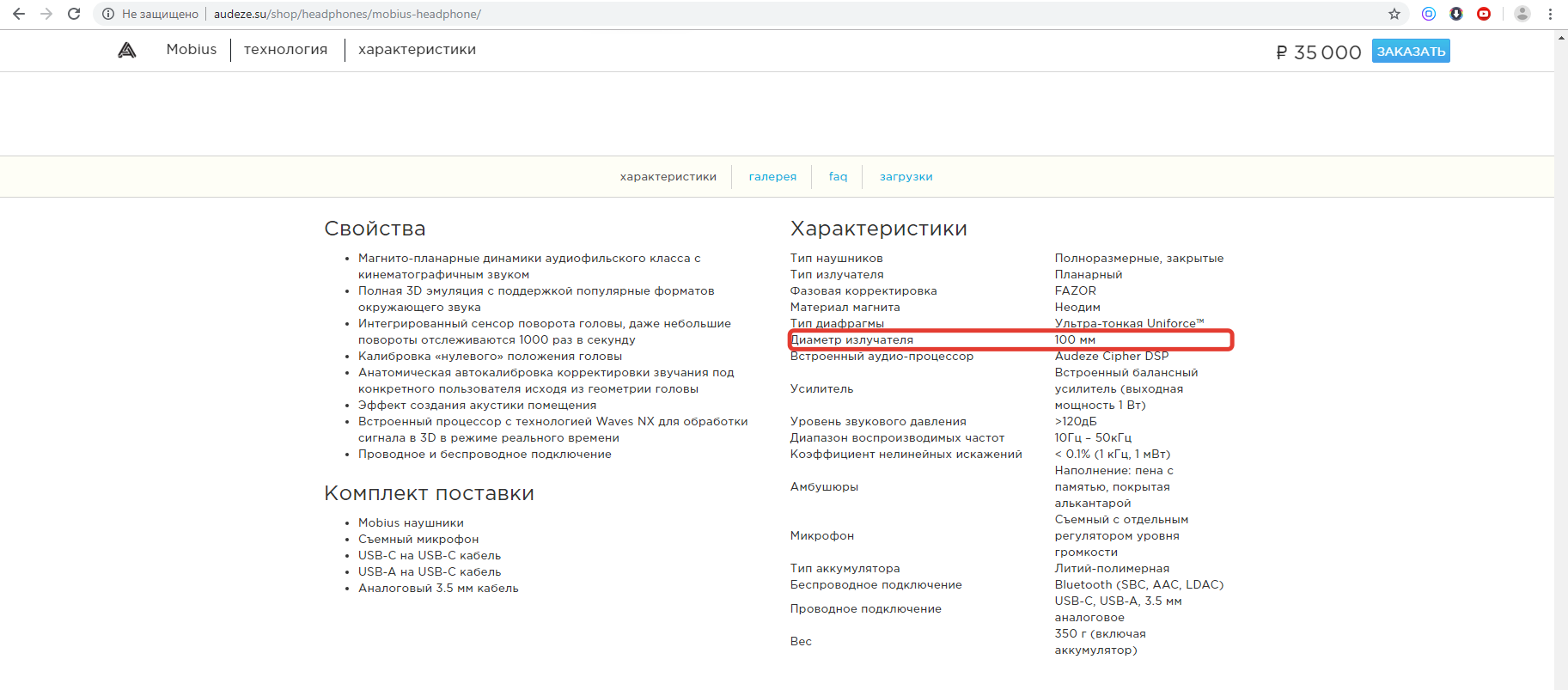Bookmark this page with the star
This screenshot has width=1568, height=690.
pyautogui.click(x=1394, y=14)
